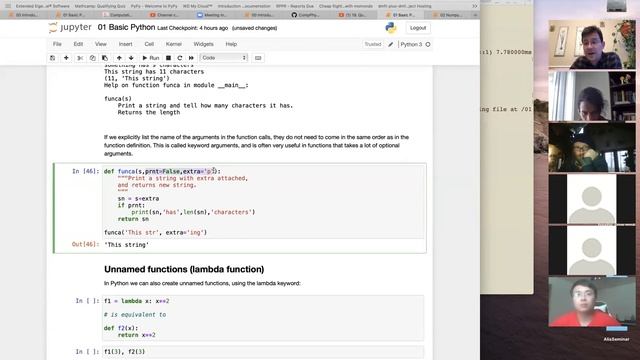Select participant in red shirt video tile
640x360 pixels.
[x=592, y=302]
